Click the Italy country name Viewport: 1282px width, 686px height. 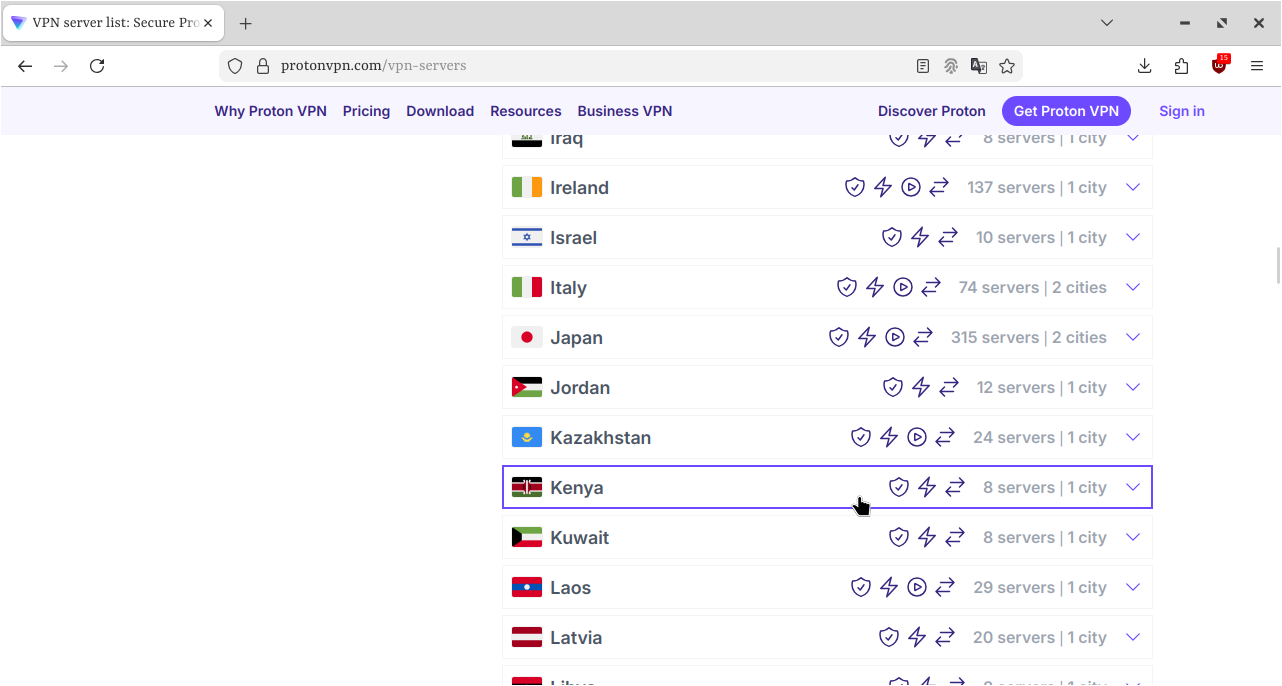point(568,288)
